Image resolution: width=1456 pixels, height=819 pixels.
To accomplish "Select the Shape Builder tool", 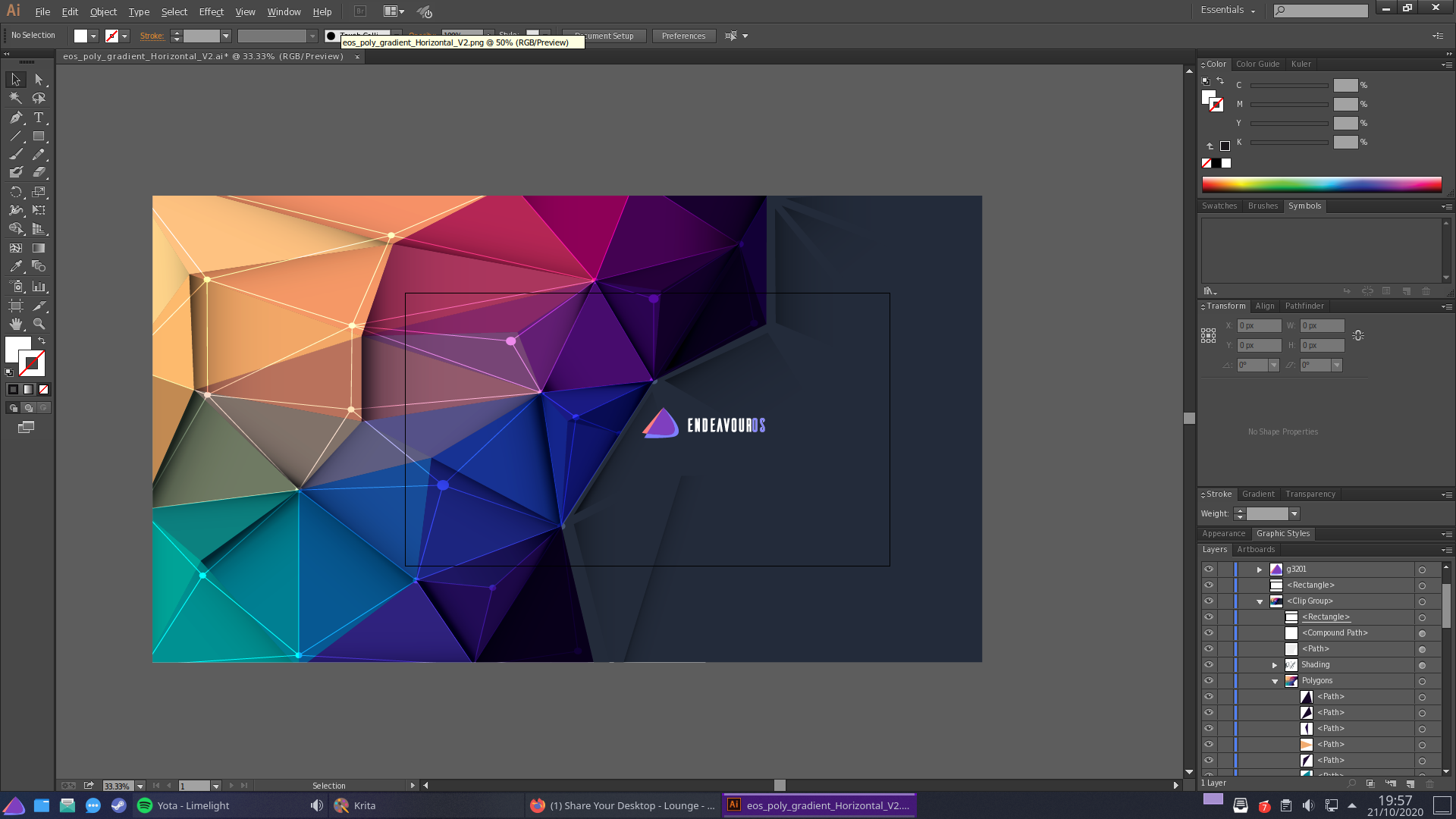I will 16,228.
